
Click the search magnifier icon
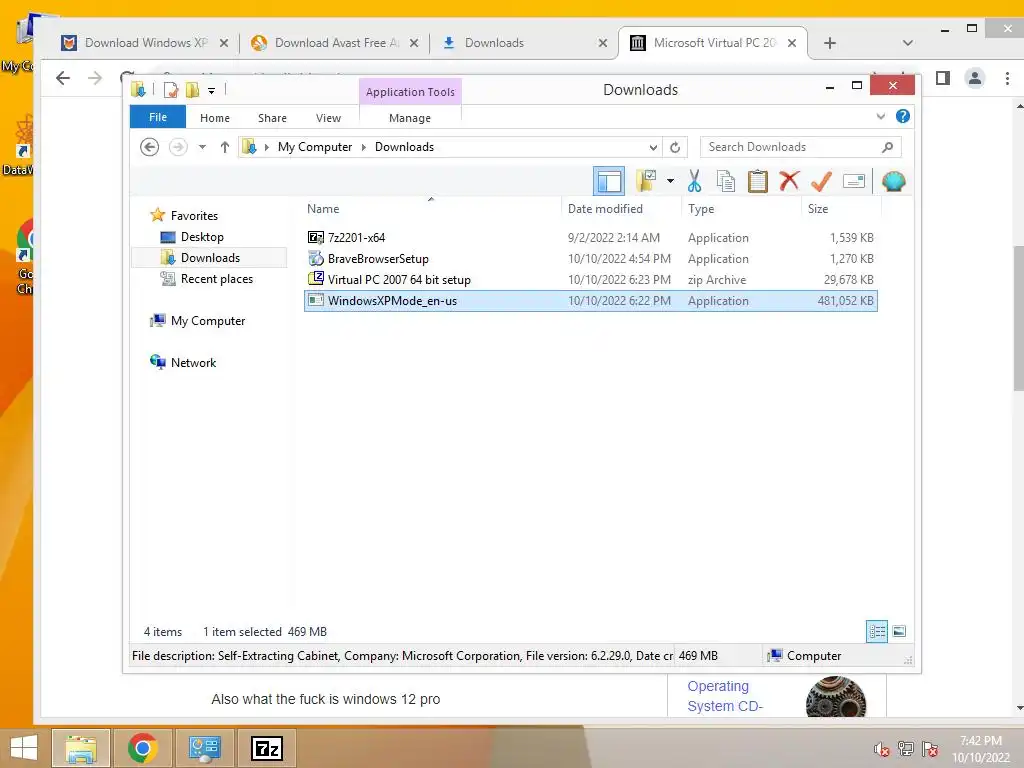point(887,147)
